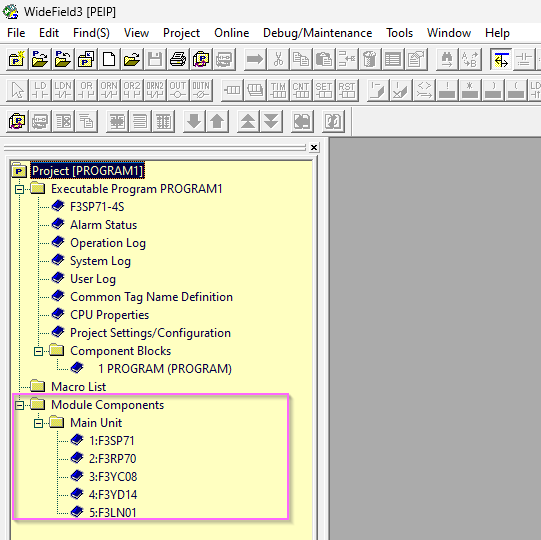Select the 1 PROGRAM (PROGRAM) block
541x540 pixels.
(x=165, y=369)
